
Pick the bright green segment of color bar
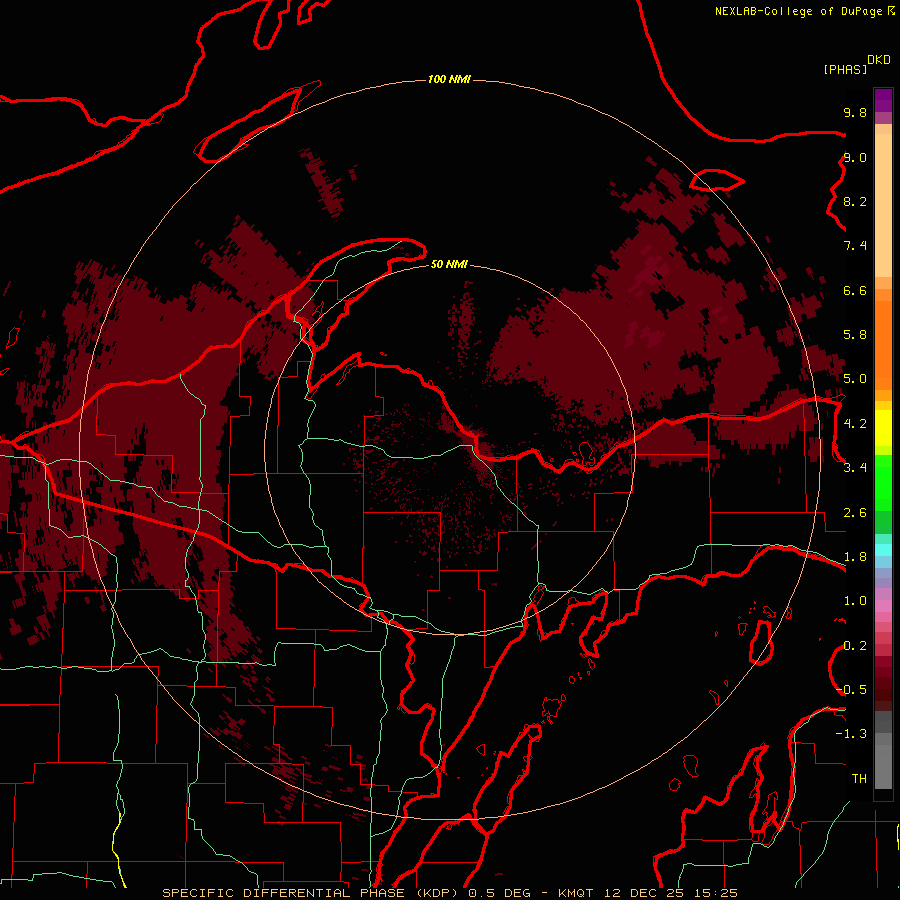click(883, 483)
